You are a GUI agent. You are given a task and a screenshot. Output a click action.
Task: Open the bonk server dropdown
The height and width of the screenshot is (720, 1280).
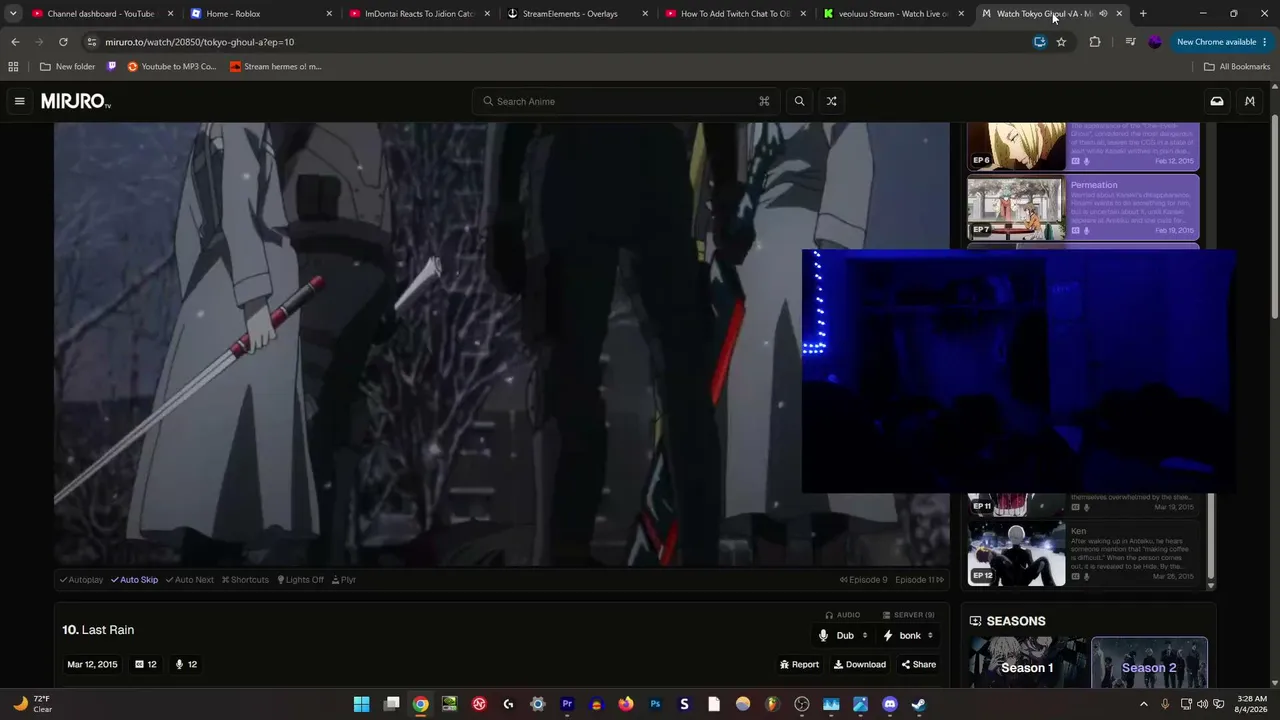(909, 635)
